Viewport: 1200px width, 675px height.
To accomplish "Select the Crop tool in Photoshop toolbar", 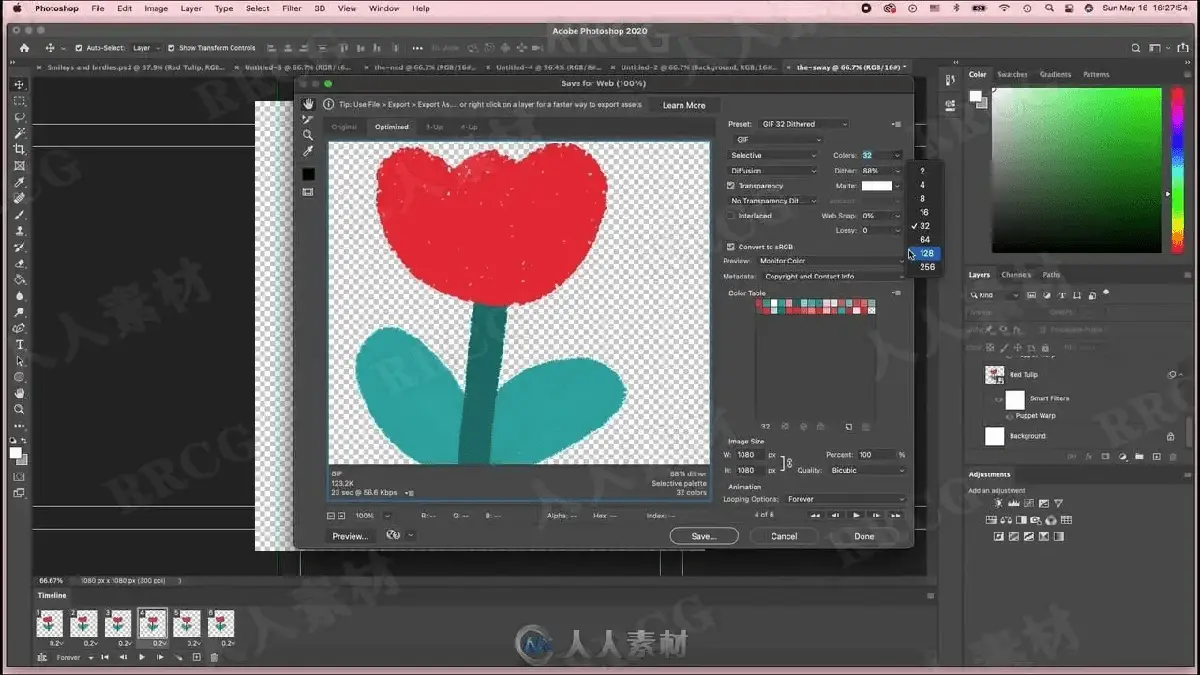I will [x=19, y=149].
